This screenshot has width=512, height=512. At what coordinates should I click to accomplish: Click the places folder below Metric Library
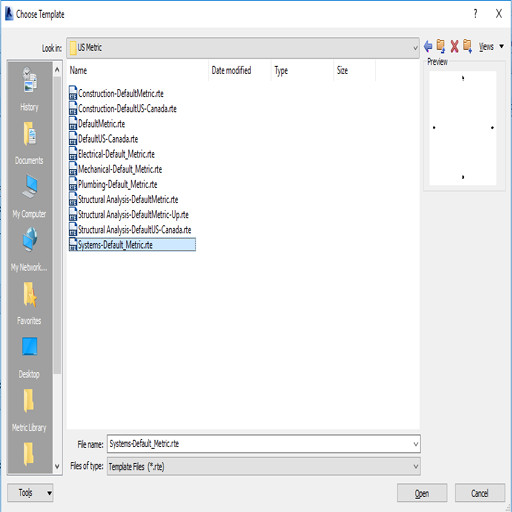(x=29, y=454)
